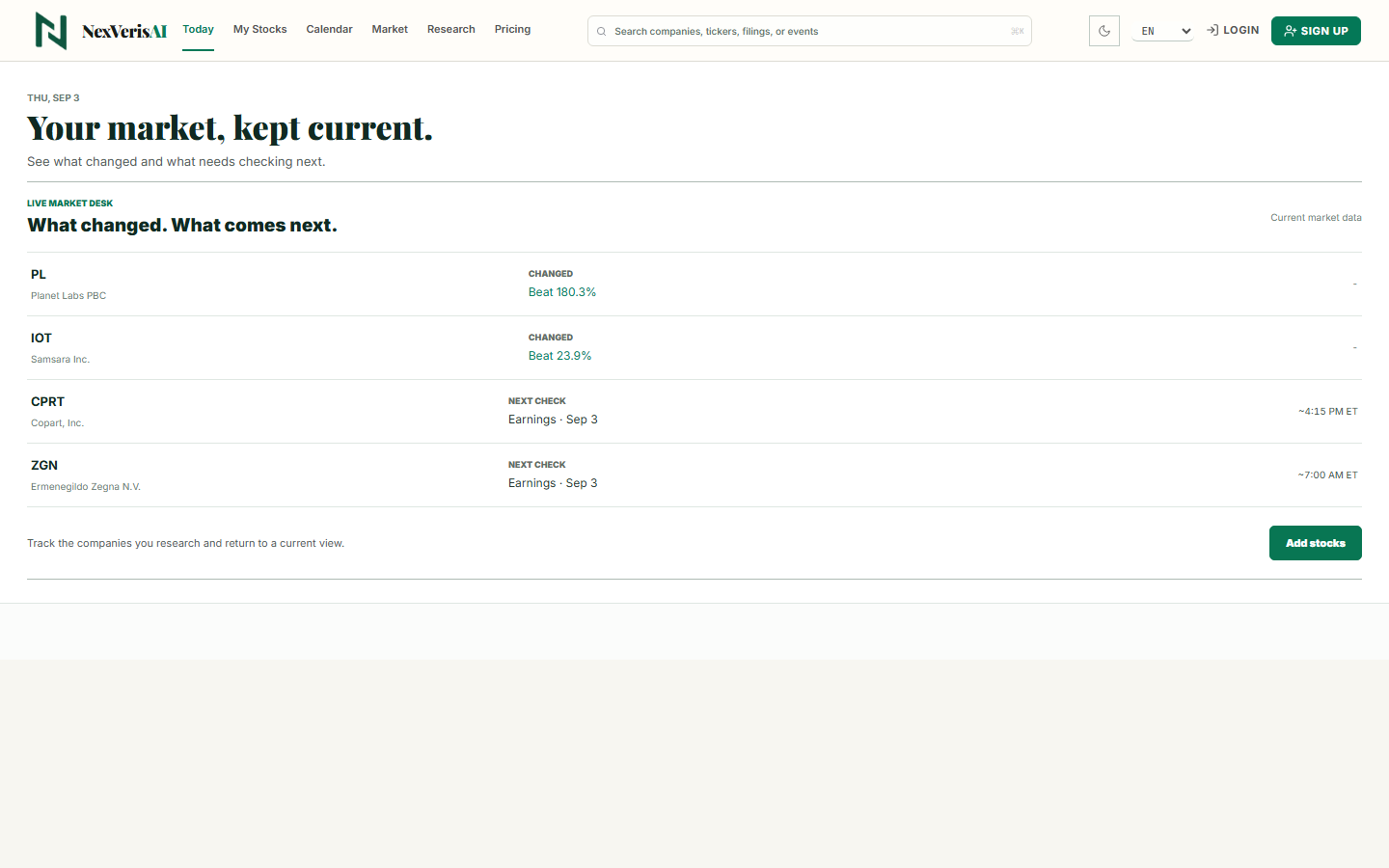The height and width of the screenshot is (868, 1389).
Task: Select the Today tab
Action: (198, 29)
